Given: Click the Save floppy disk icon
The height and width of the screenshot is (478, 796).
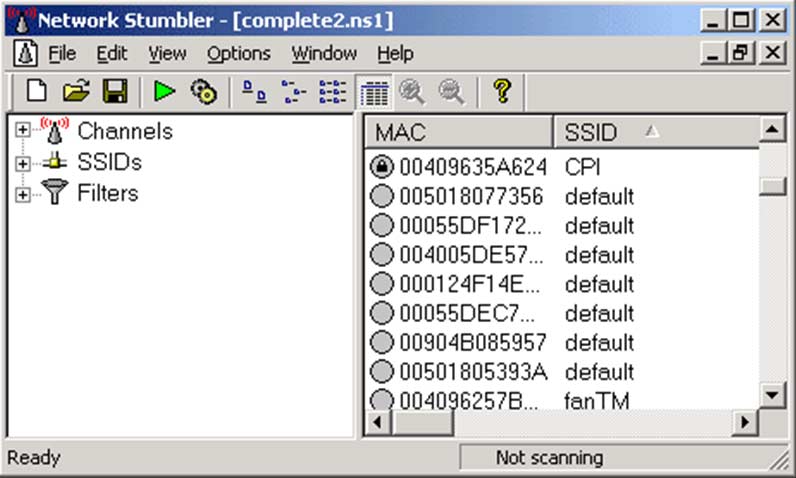Looking at the screenshot, I should [115, 91].
